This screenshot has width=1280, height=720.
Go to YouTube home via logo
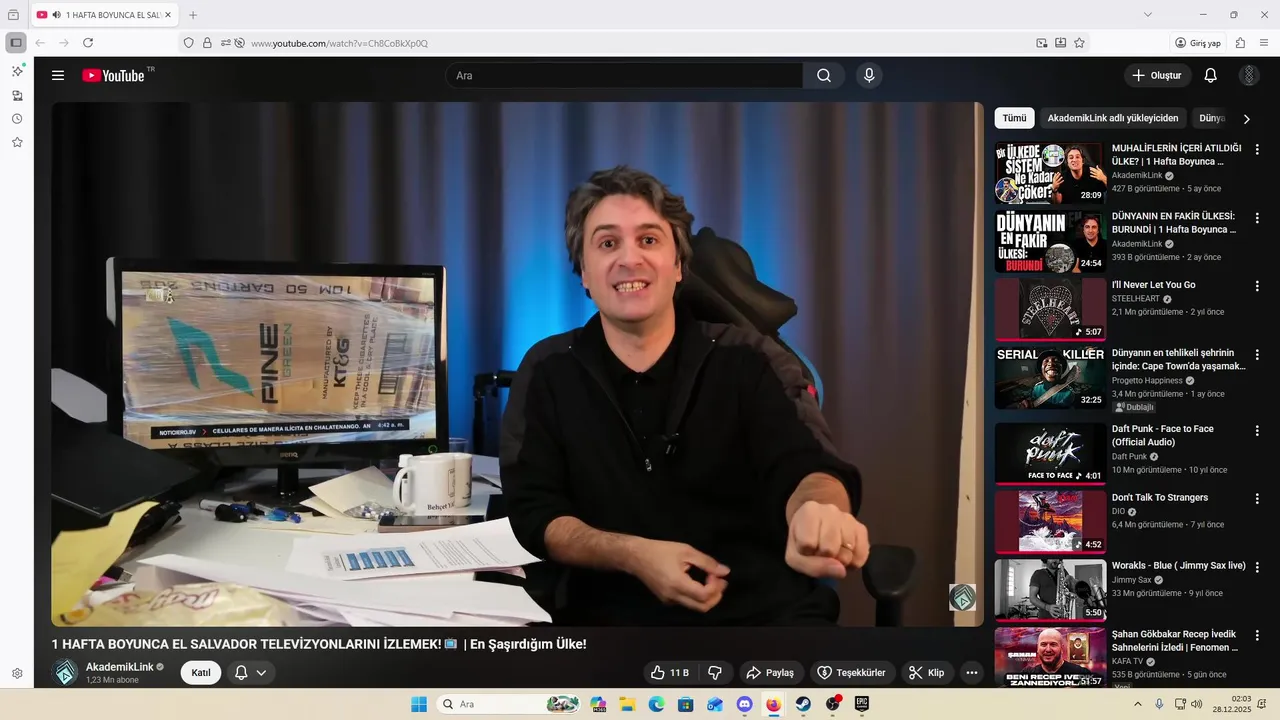pyautogui.click(x=114, y=75)
